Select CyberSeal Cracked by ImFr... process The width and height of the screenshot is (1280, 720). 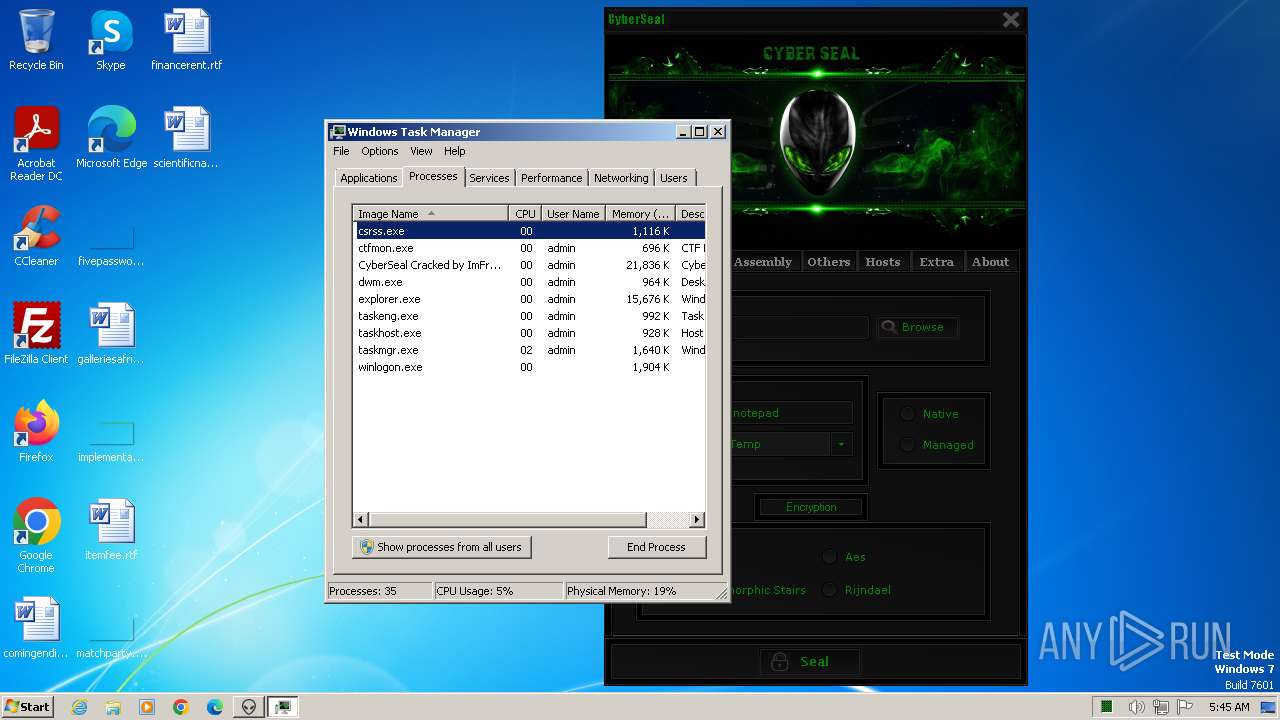pyautogui.click(x=529, y=265)
